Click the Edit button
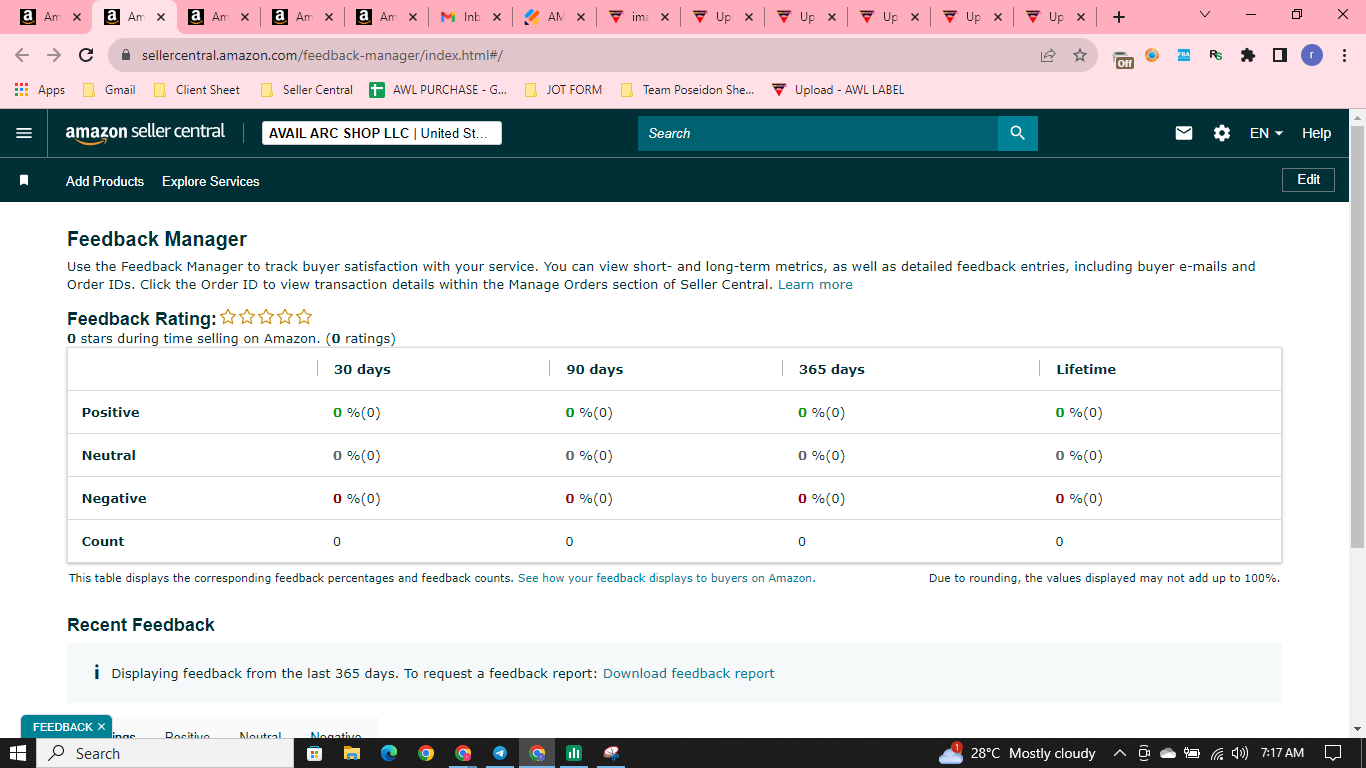The height and width of the screenshot is (768, 1366). 1308,180
